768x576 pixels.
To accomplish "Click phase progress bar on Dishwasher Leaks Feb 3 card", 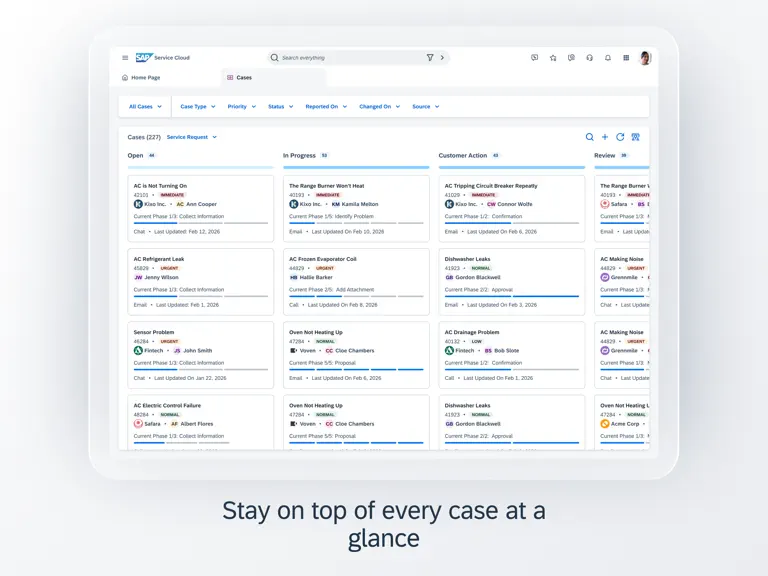I will 512,296.
